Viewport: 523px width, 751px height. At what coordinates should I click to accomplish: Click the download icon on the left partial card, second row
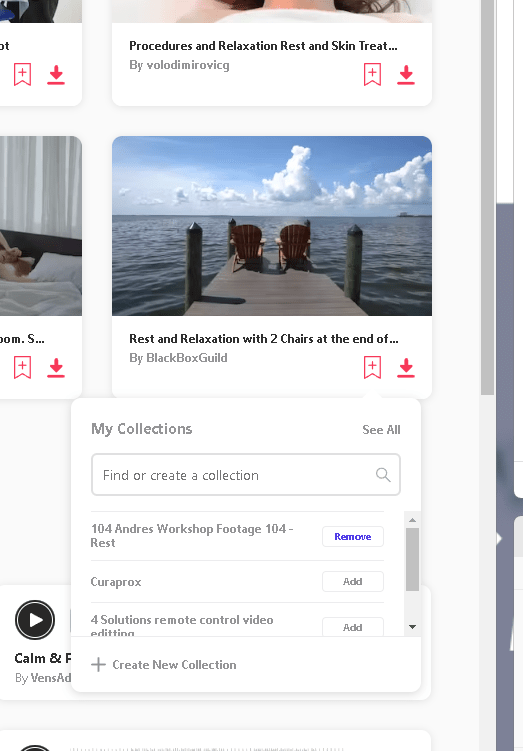point(56,368)
